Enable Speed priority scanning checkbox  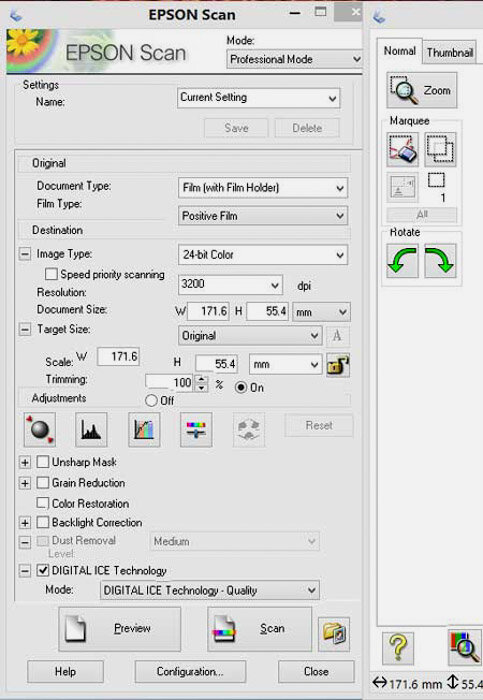click(51, 274)
